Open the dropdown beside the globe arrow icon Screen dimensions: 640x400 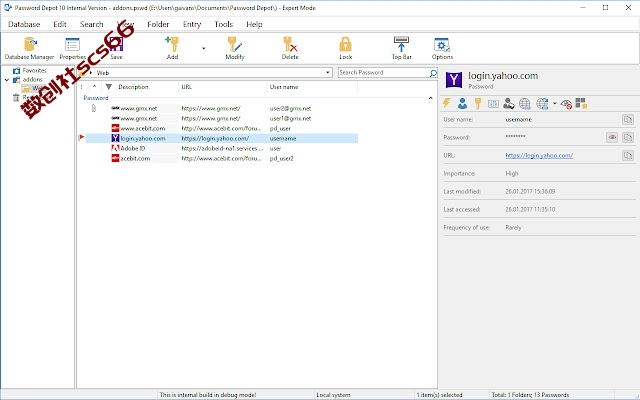[x=554, y=104]
